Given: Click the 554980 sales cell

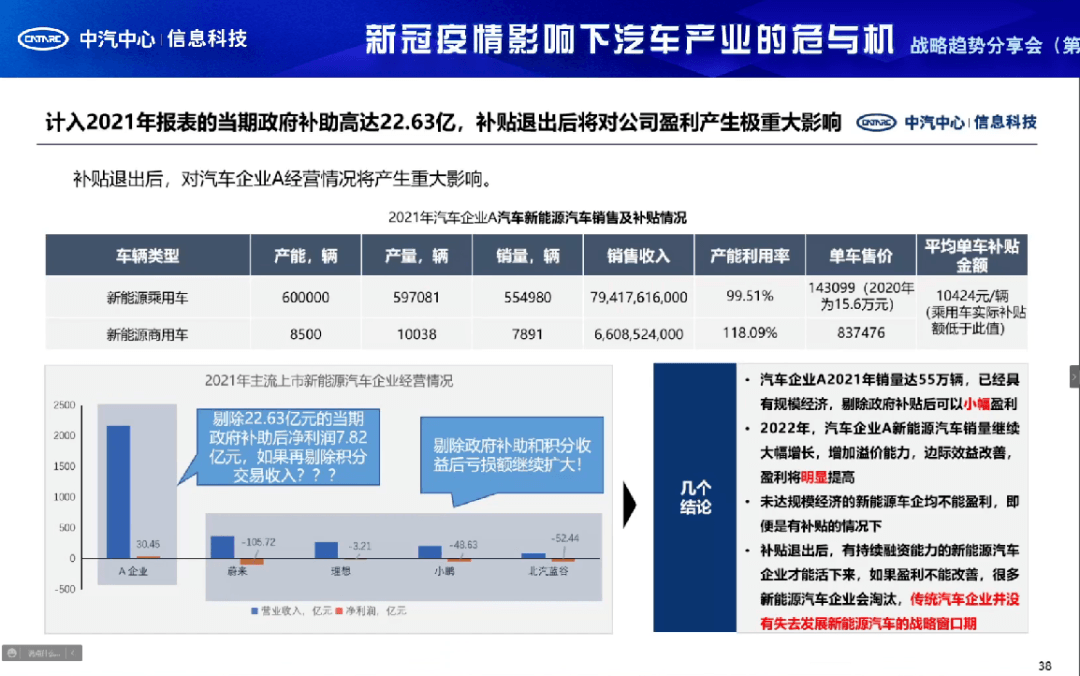Looking at the screenshot, I should click(528, 297).
